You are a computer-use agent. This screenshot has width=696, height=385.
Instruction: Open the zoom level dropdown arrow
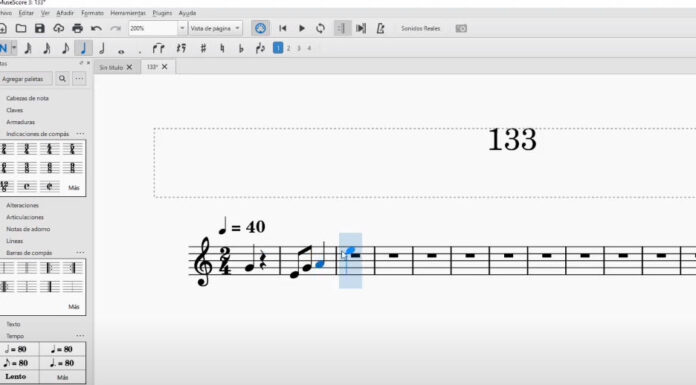point(182,28)
